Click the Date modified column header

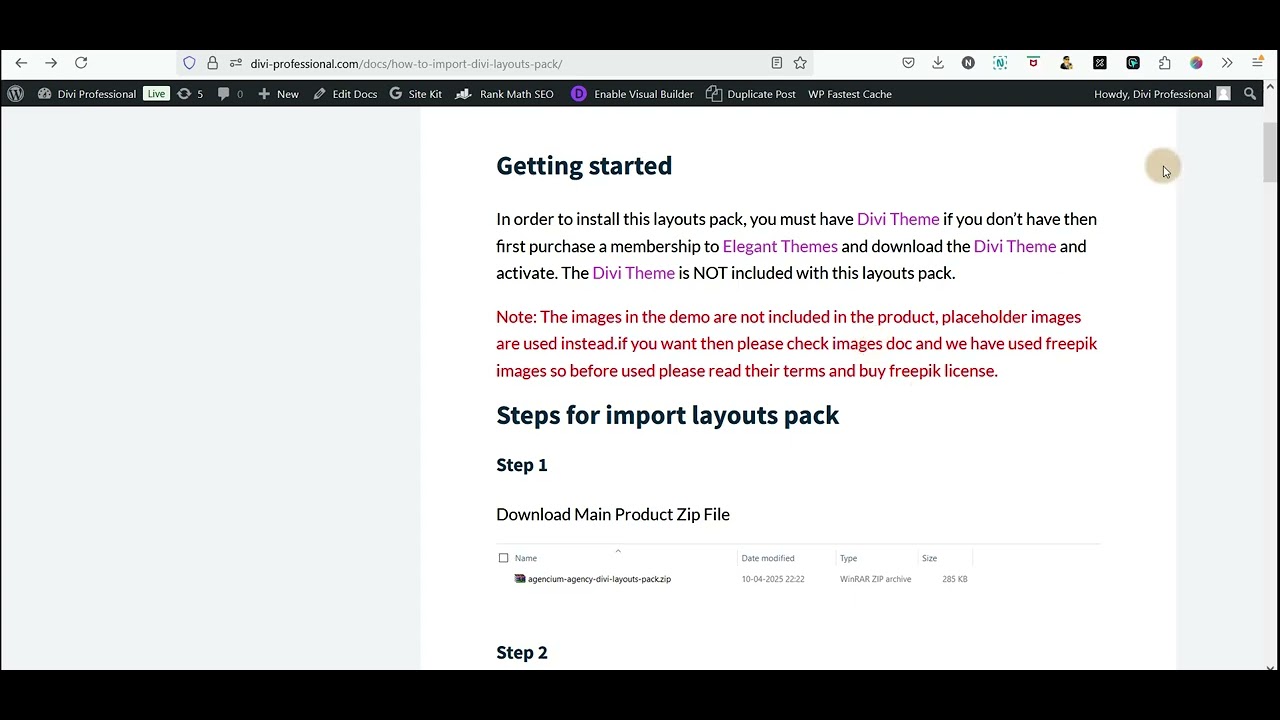pyautogui.click(x=768, y=558)
